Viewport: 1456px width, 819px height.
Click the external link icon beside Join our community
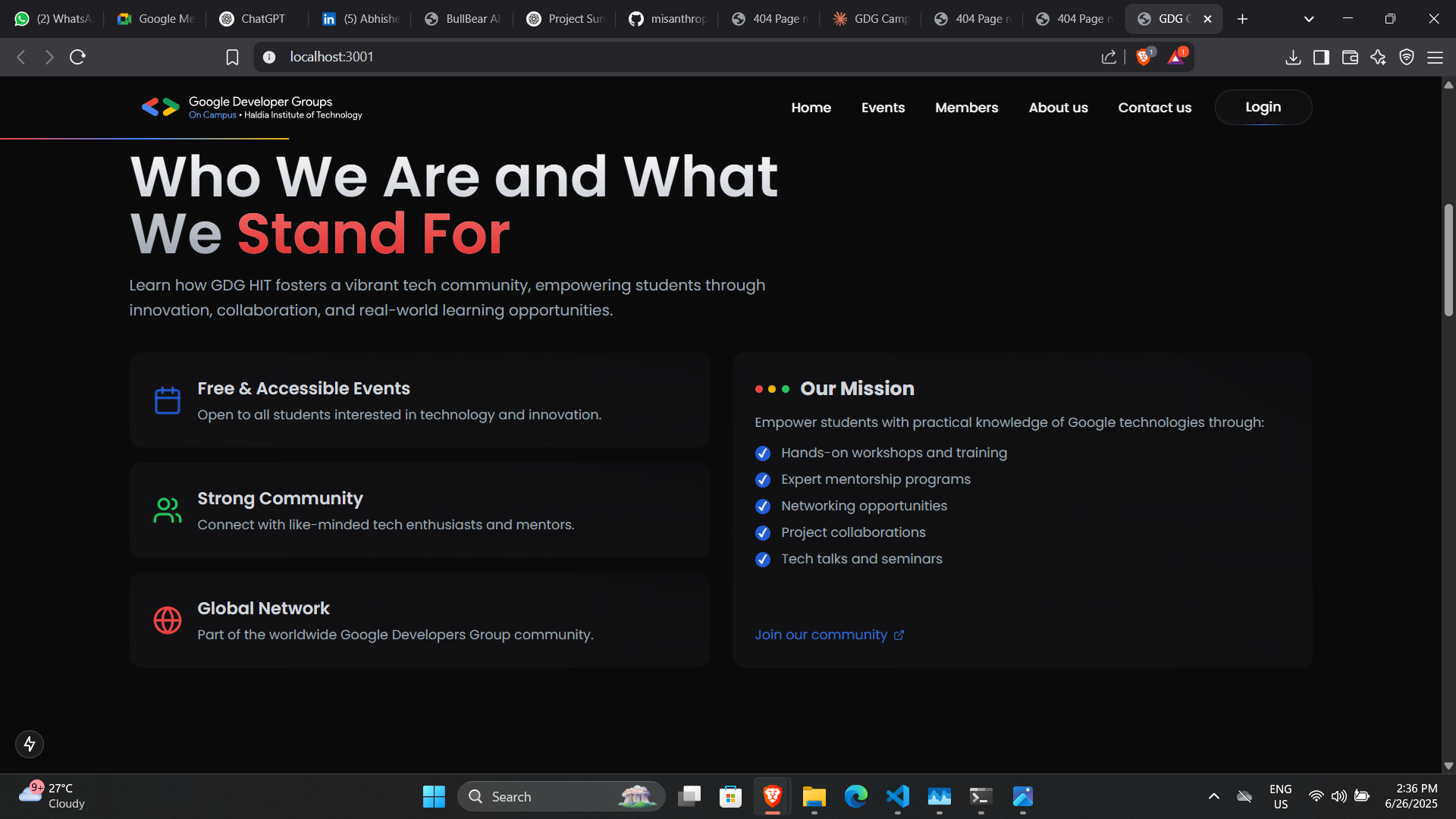coord(899,635)
